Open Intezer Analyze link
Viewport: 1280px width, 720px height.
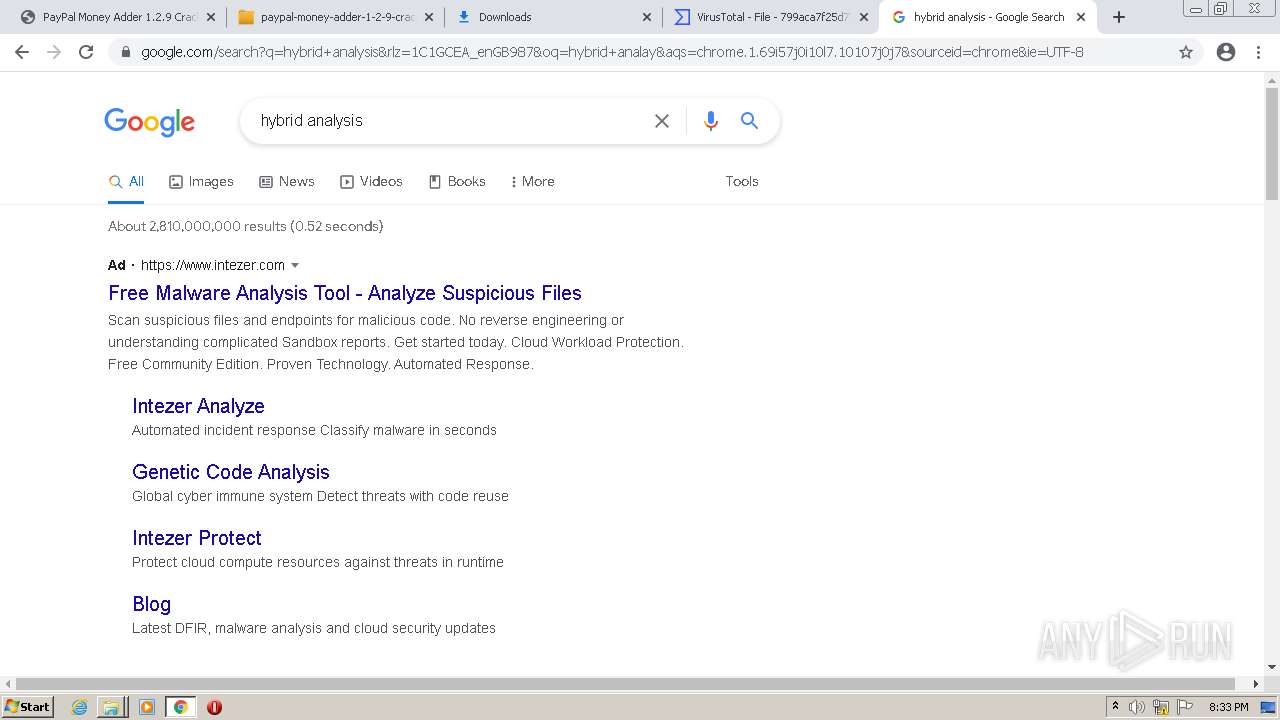click(x=198, y=406)
